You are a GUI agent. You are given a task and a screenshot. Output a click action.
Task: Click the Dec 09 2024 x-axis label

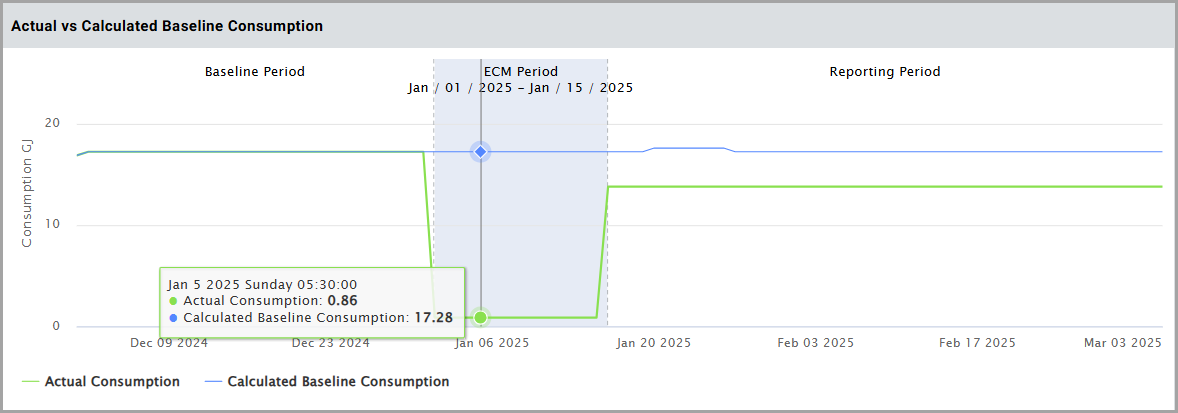tap(169, 342)
